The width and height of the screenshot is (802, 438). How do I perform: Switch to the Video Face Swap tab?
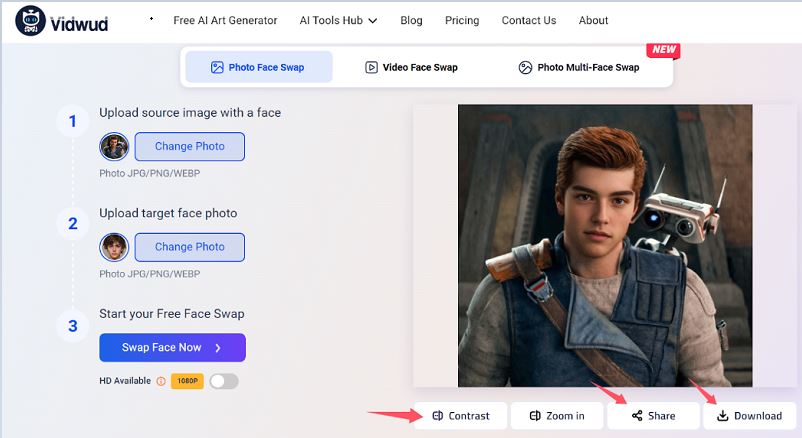point(411,67)
